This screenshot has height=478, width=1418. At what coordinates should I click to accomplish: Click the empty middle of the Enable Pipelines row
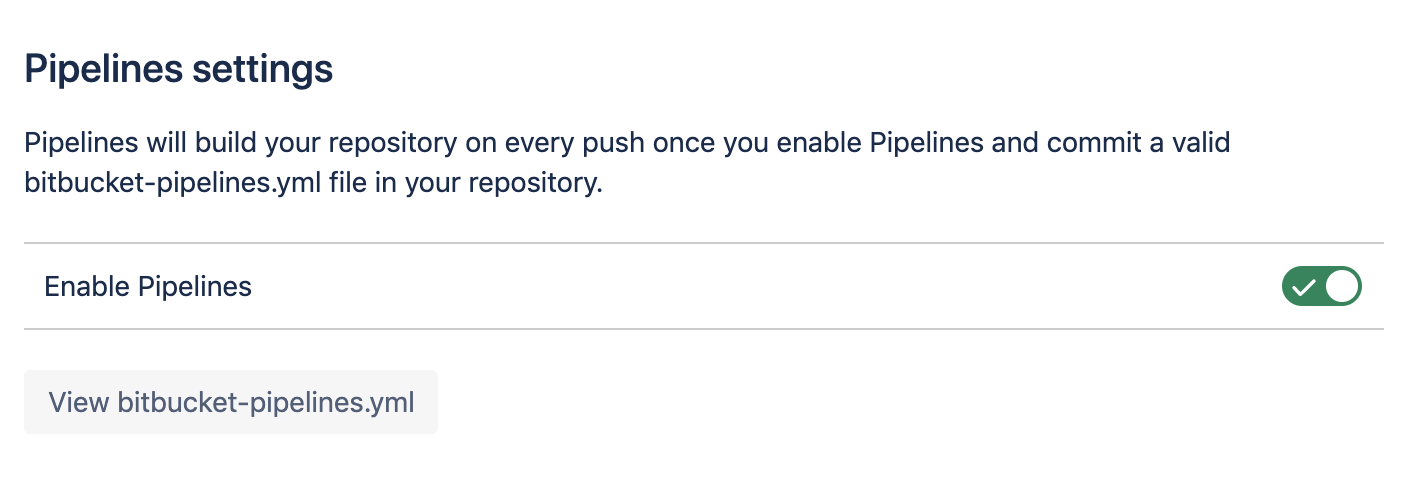coord(760,287)
